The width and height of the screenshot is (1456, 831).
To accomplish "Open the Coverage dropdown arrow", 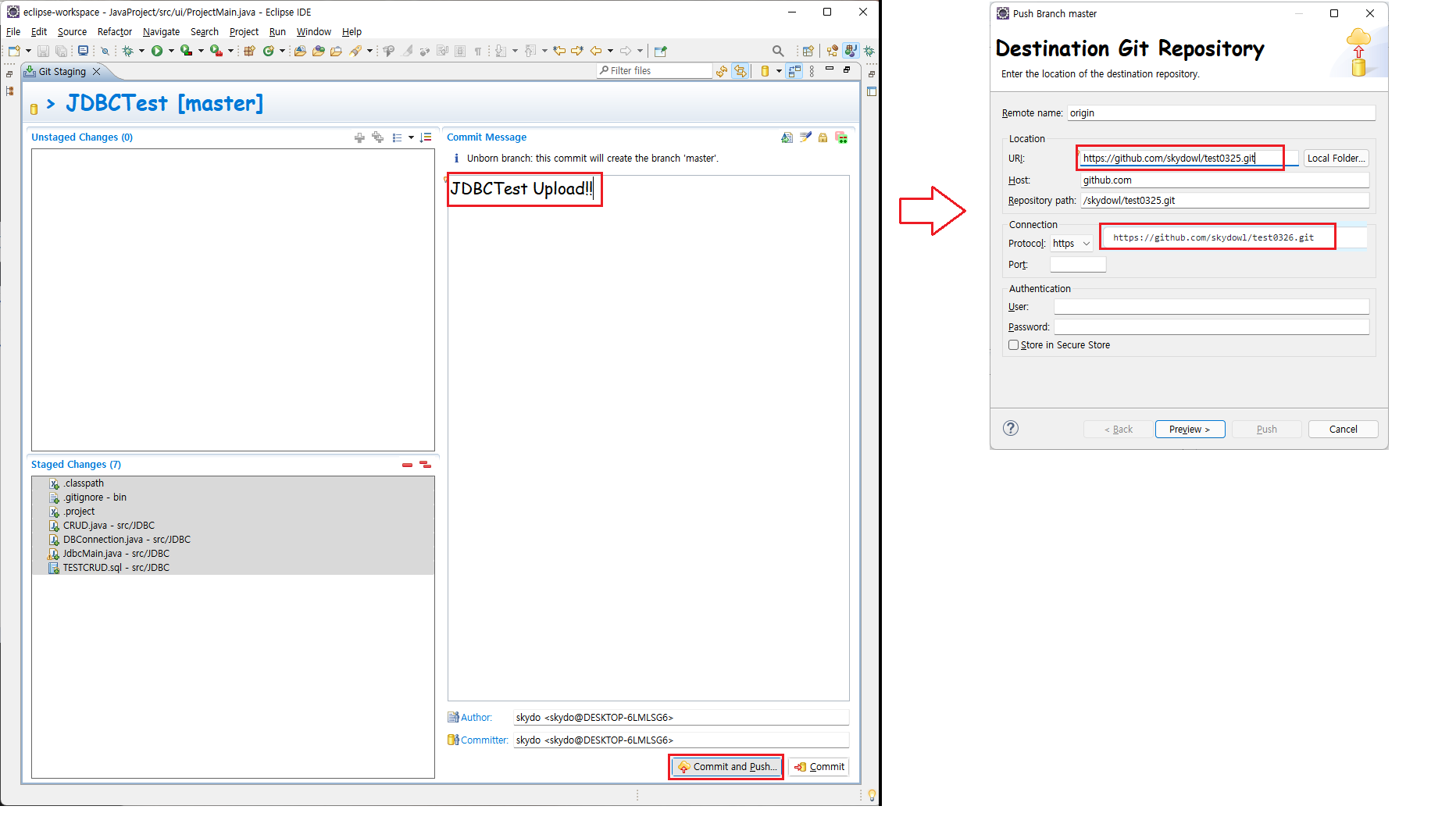I will coord(201,51).
